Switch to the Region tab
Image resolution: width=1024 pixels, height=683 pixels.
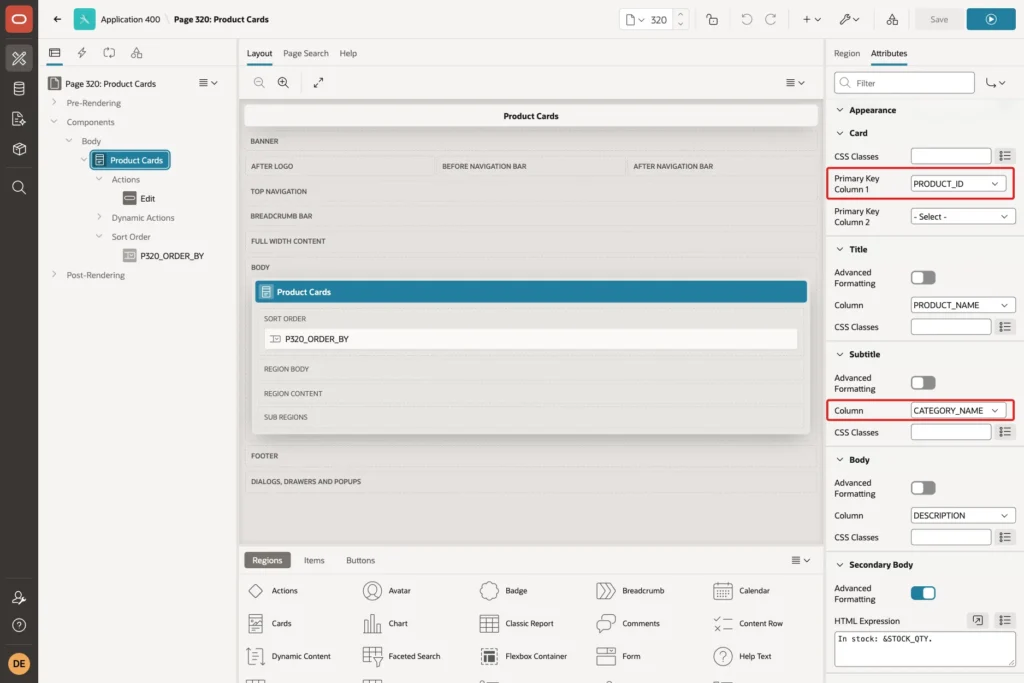(x=846, y=53)
